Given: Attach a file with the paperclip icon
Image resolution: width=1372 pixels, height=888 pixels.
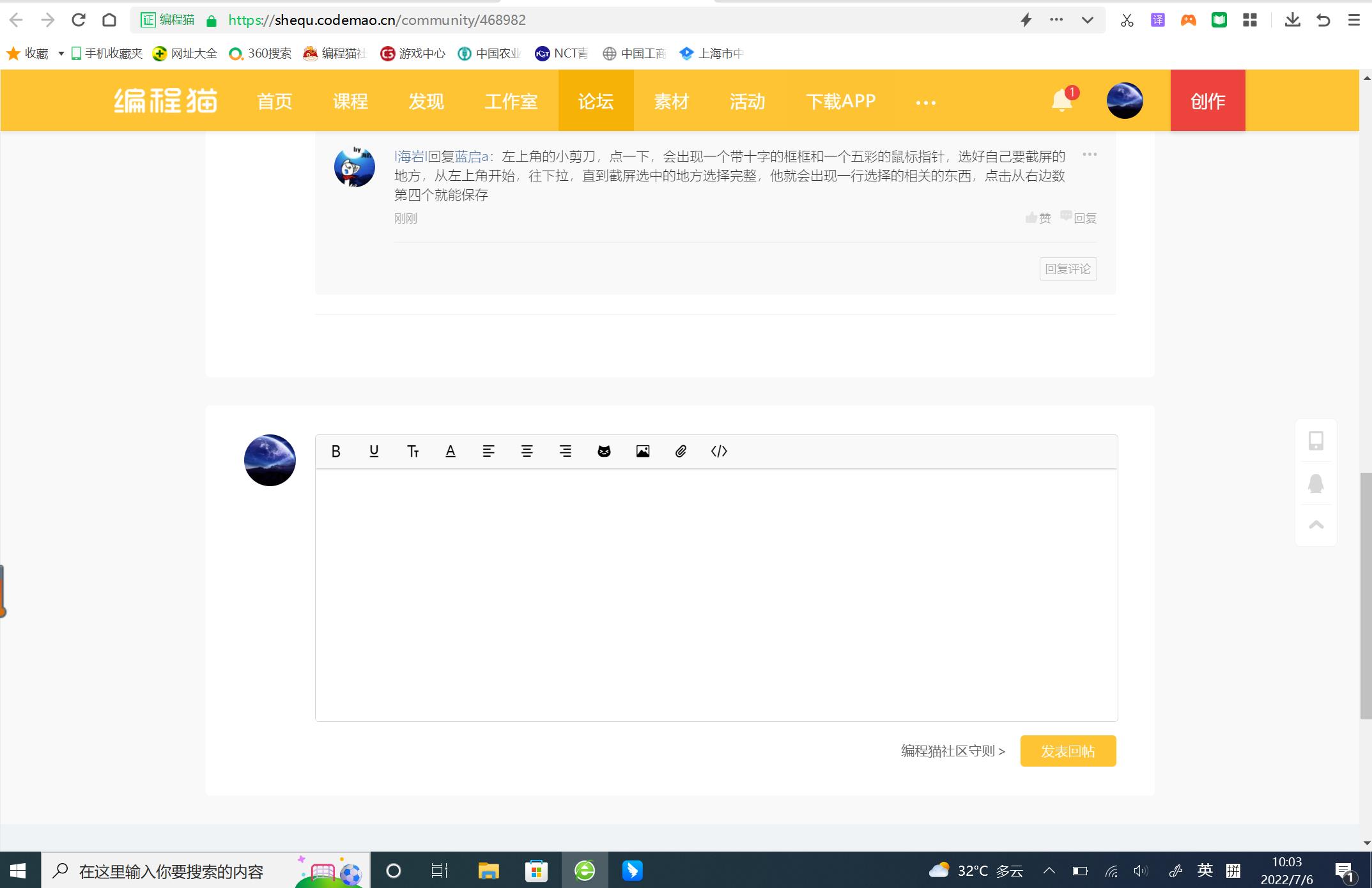Looking at the screenshot, I should (681, 452).
